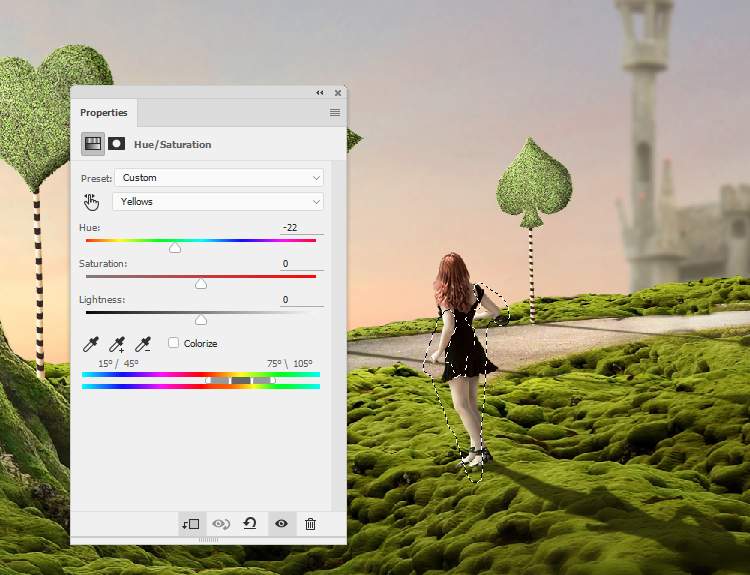Image resolution: width=750 pixels, height=575 pixels.
Task: Collapse the panel with double-arrow icon
Action: (320, 93)
